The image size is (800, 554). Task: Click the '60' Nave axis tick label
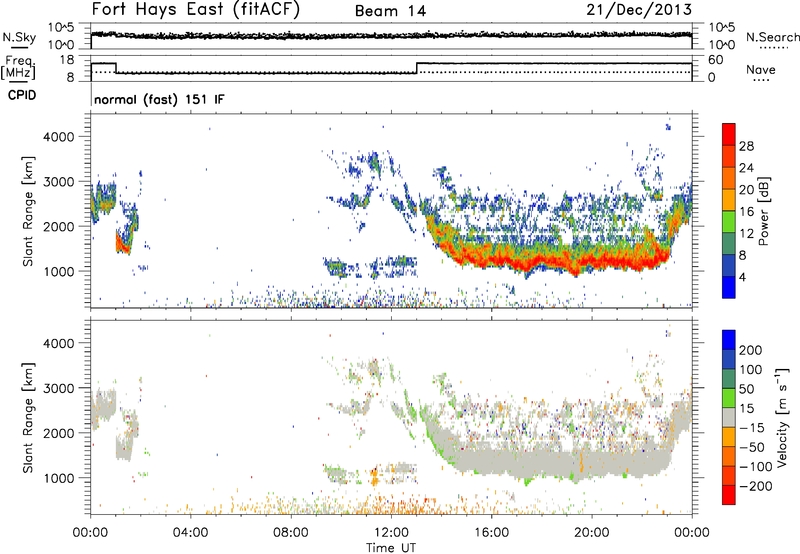(715, 60)
